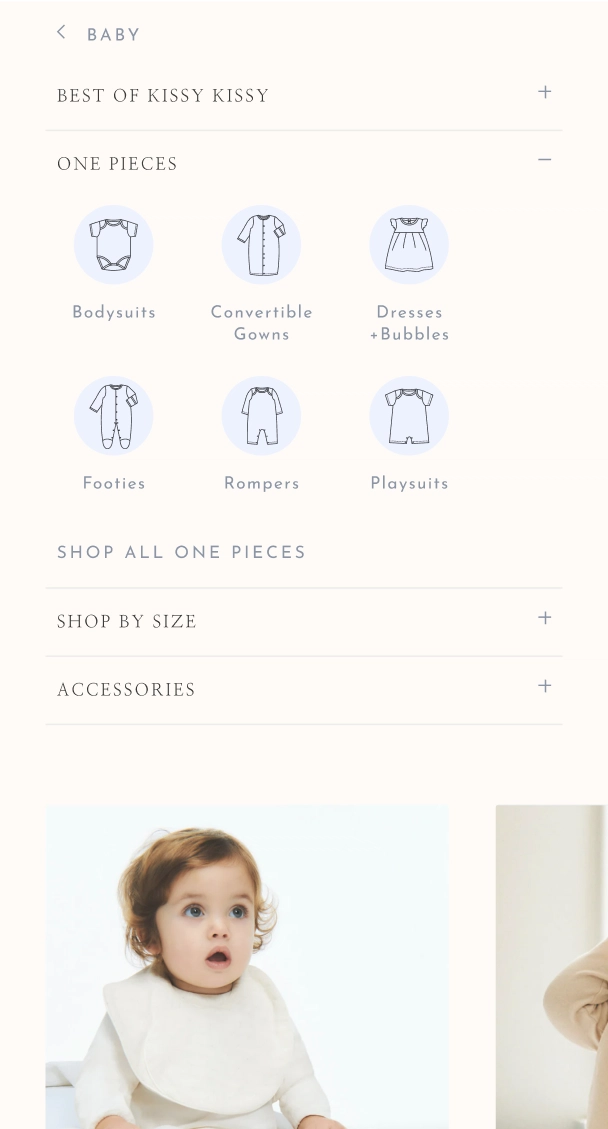Click the Playsuits text label

[x=409, y=483]
